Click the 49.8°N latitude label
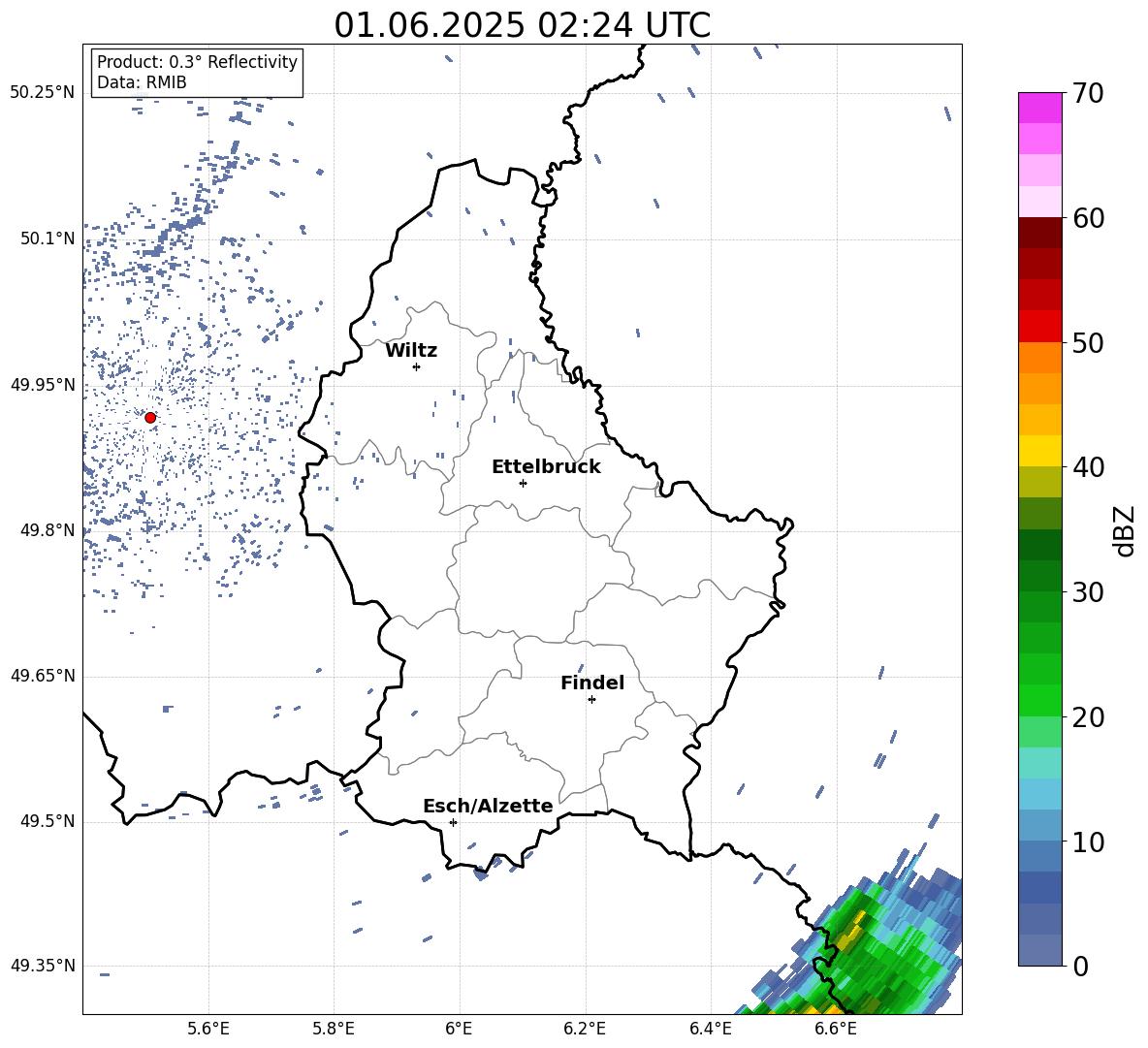 (x=48, y=530)
